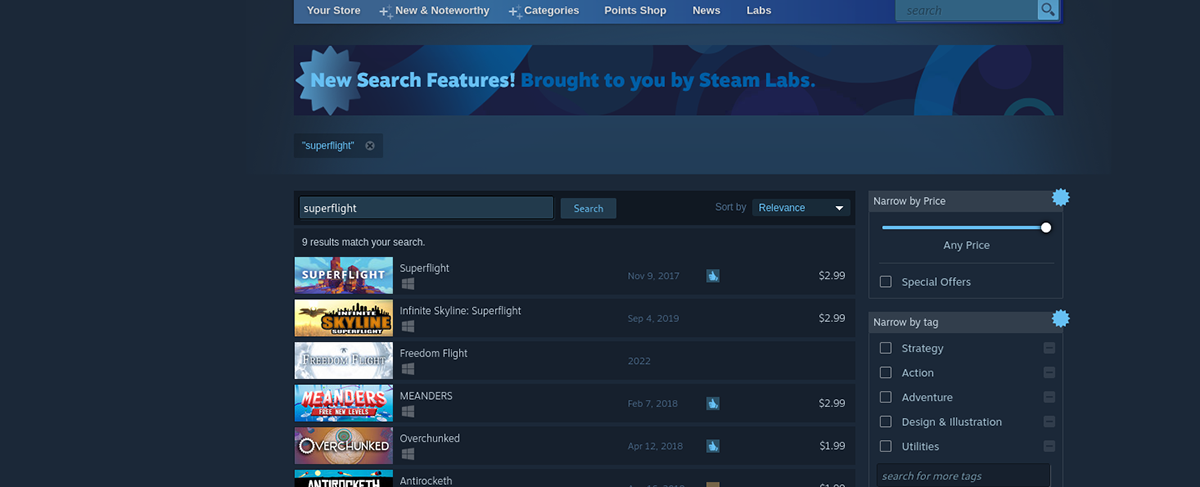Check the Action tag filter
The height and width of the screenshot is (487, 1200).
[x=885, y=373]
